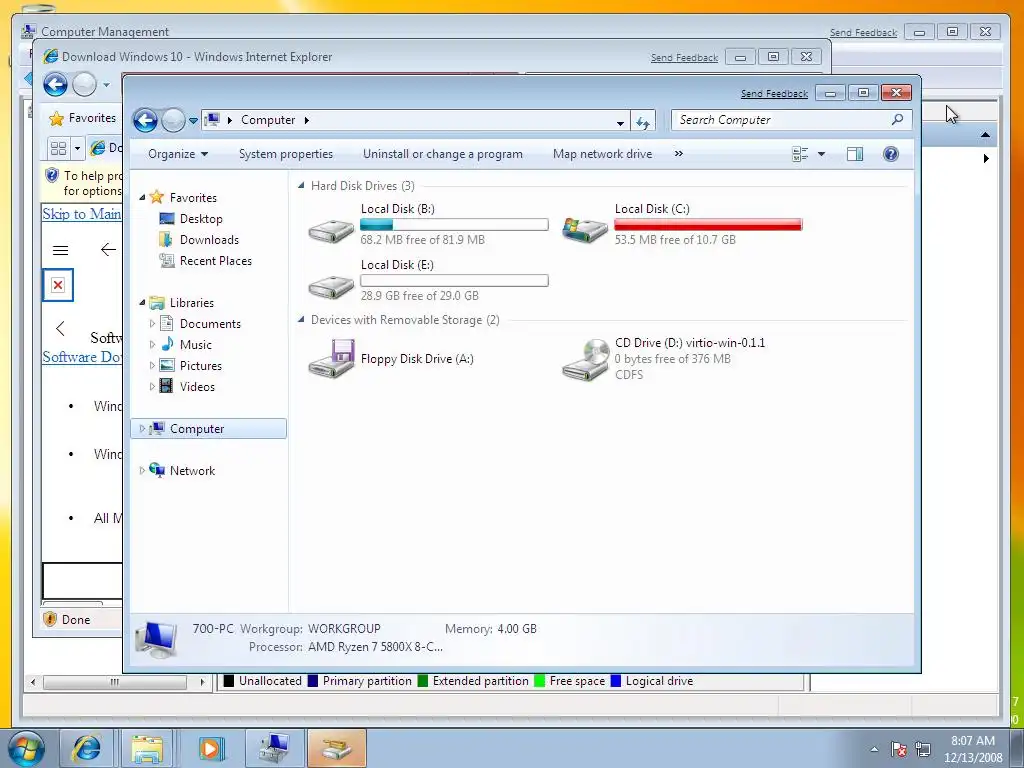The width and height of the screenshot is (1024, 768).
Task: Open the Organize menu
Action: pyautogui.click(x=178, y=154)
